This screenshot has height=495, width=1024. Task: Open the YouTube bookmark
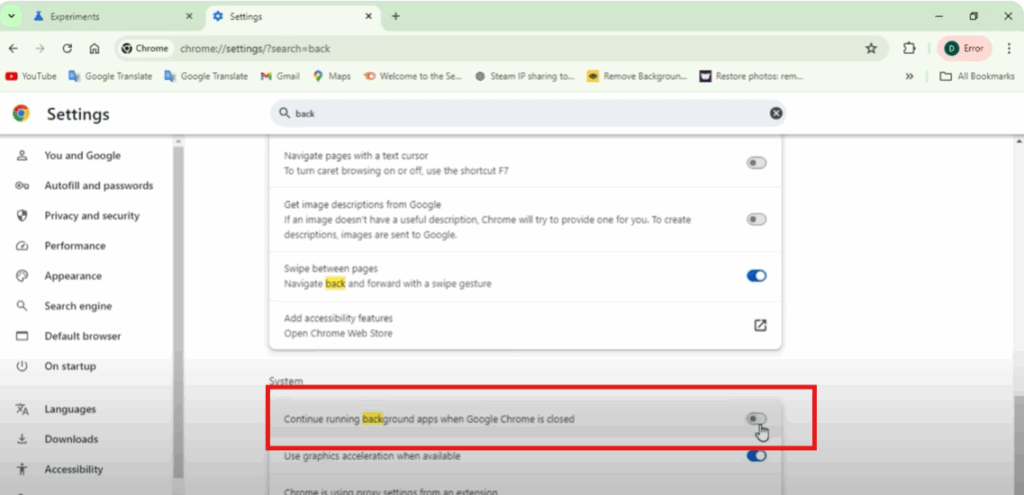[x=31, y=76]
